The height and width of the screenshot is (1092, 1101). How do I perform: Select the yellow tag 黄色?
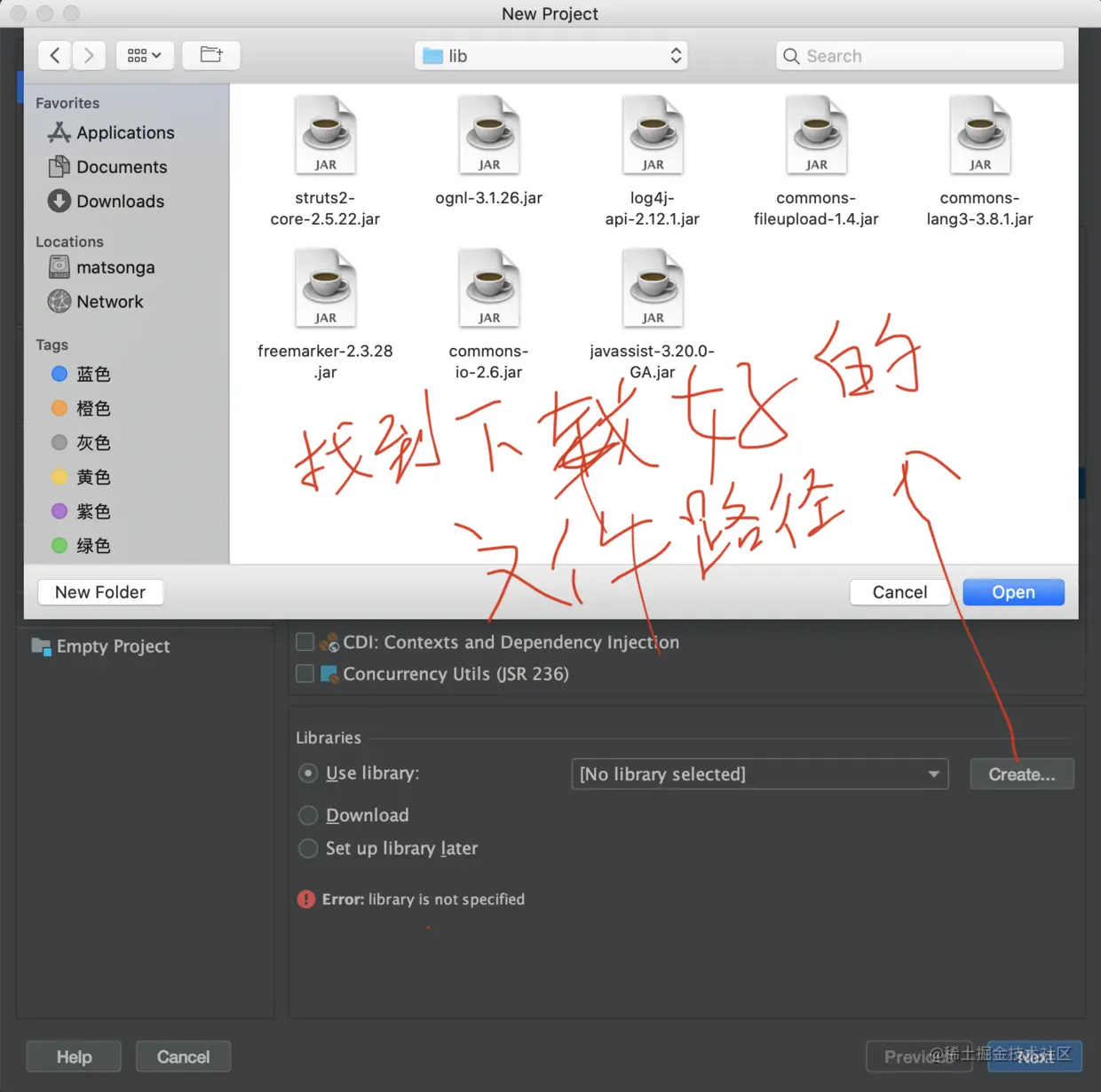(81, 477)
